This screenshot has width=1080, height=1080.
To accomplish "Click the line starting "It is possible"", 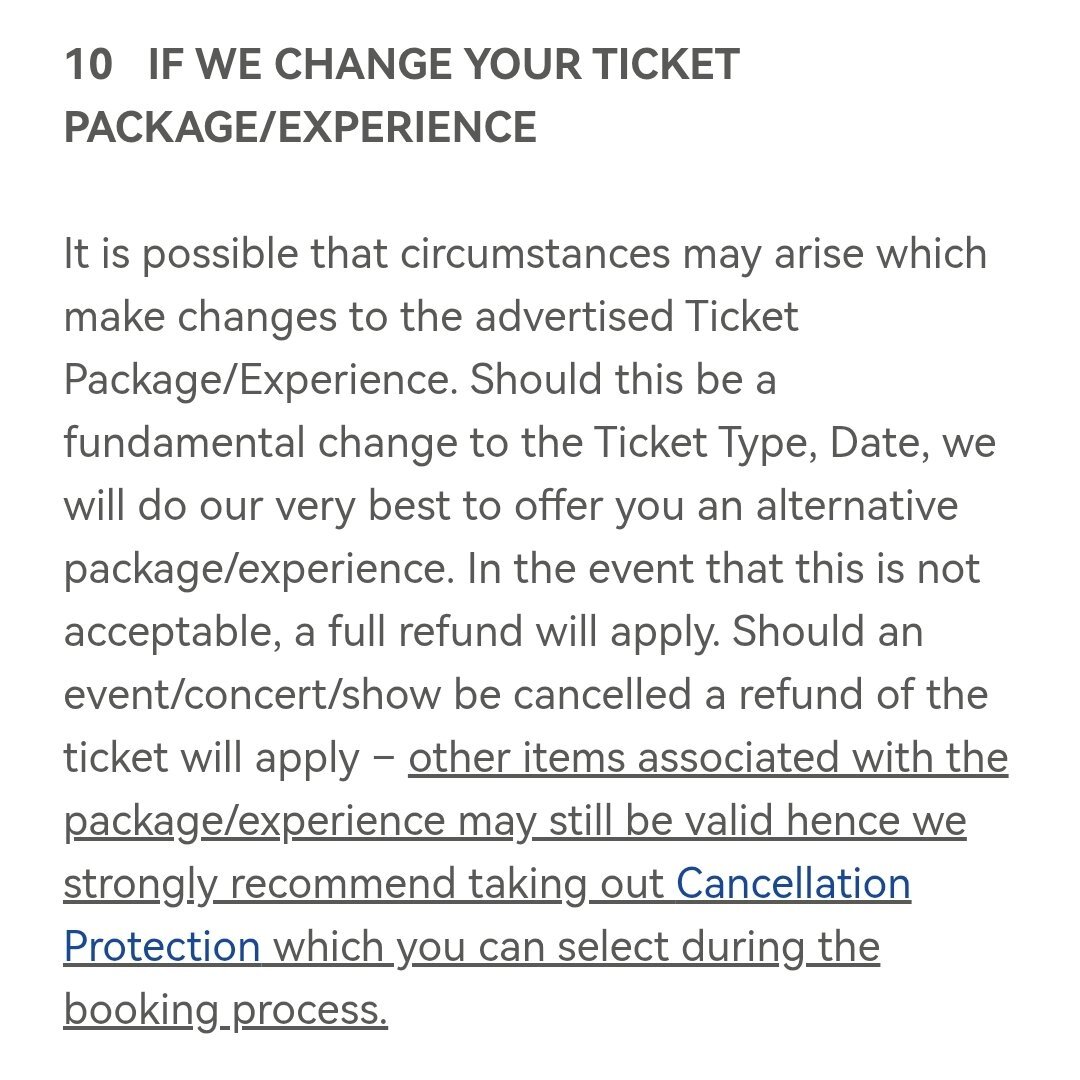I will (525, 255).
